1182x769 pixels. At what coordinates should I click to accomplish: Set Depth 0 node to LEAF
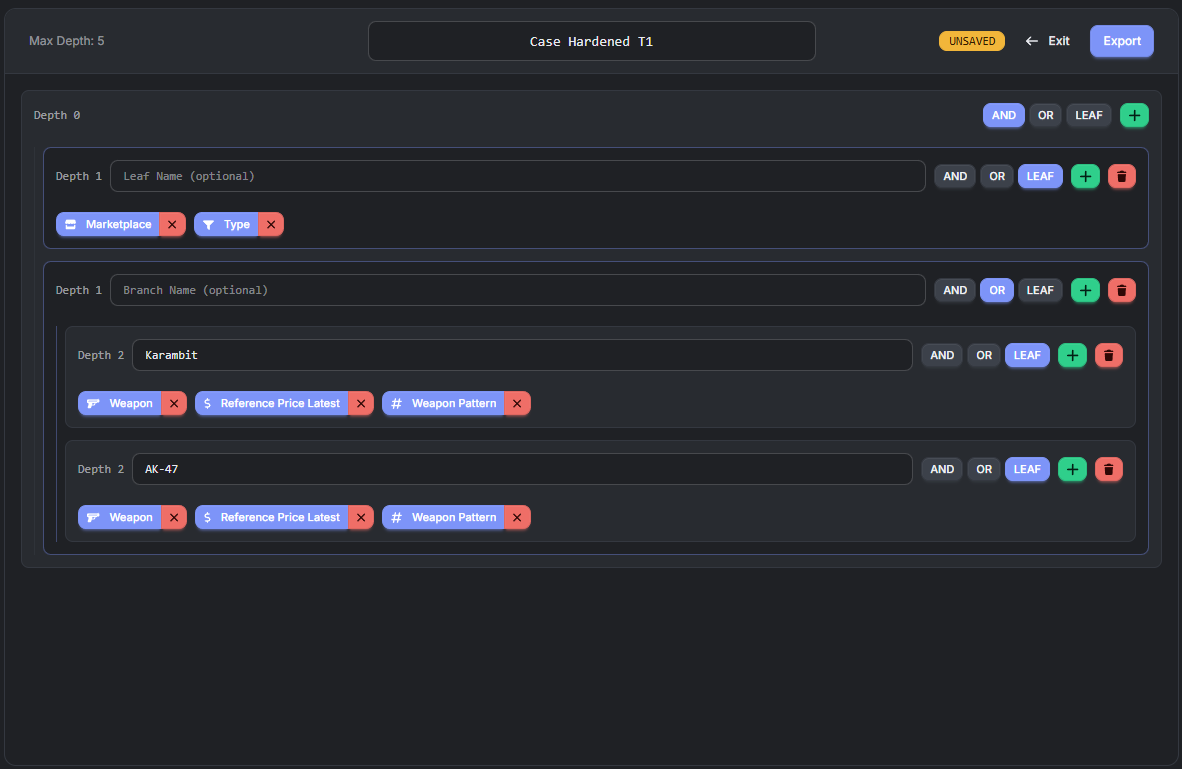pyautogui.click(x=1089, y=115)
